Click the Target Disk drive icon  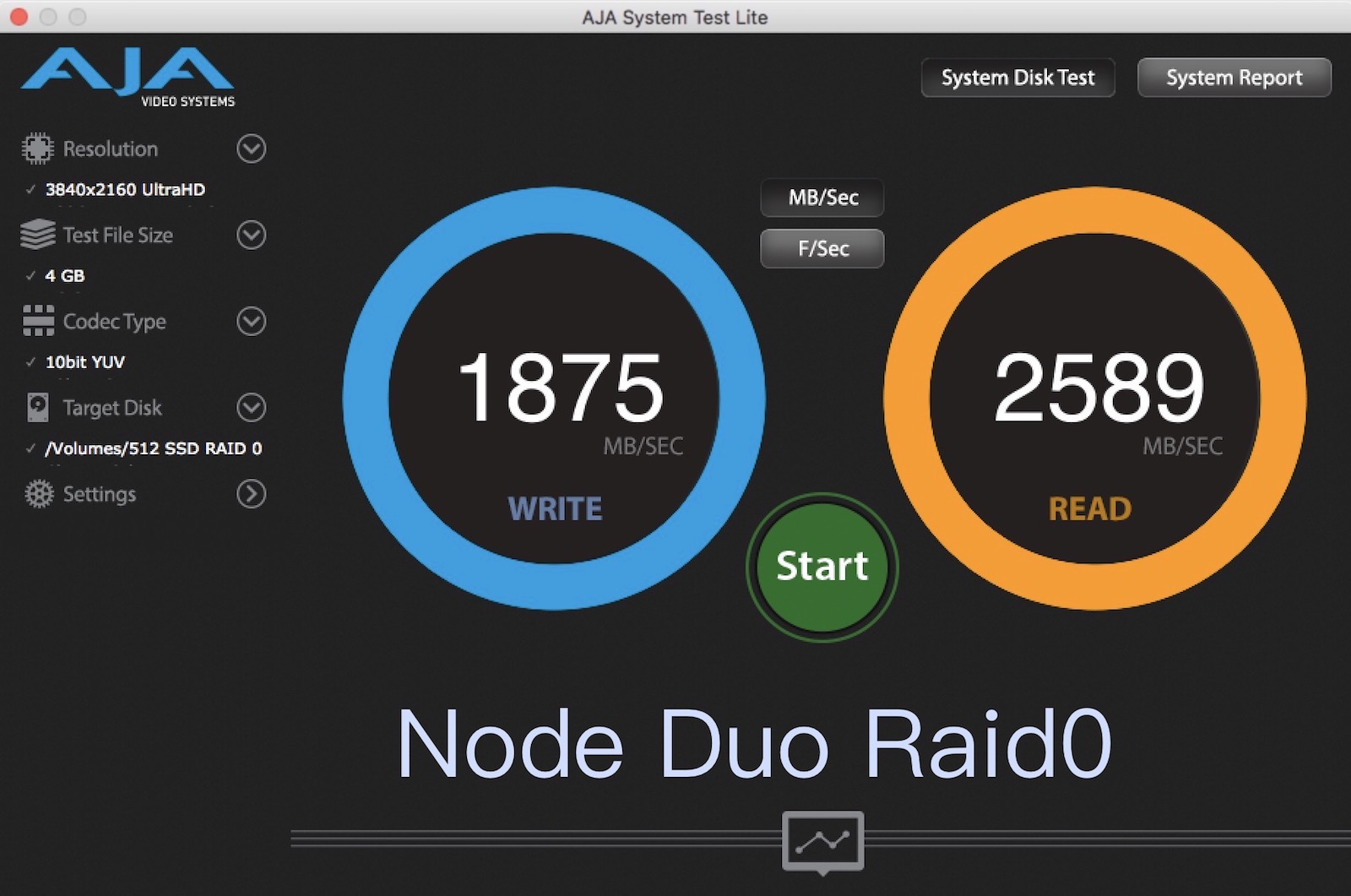click(x=38, y=408)
